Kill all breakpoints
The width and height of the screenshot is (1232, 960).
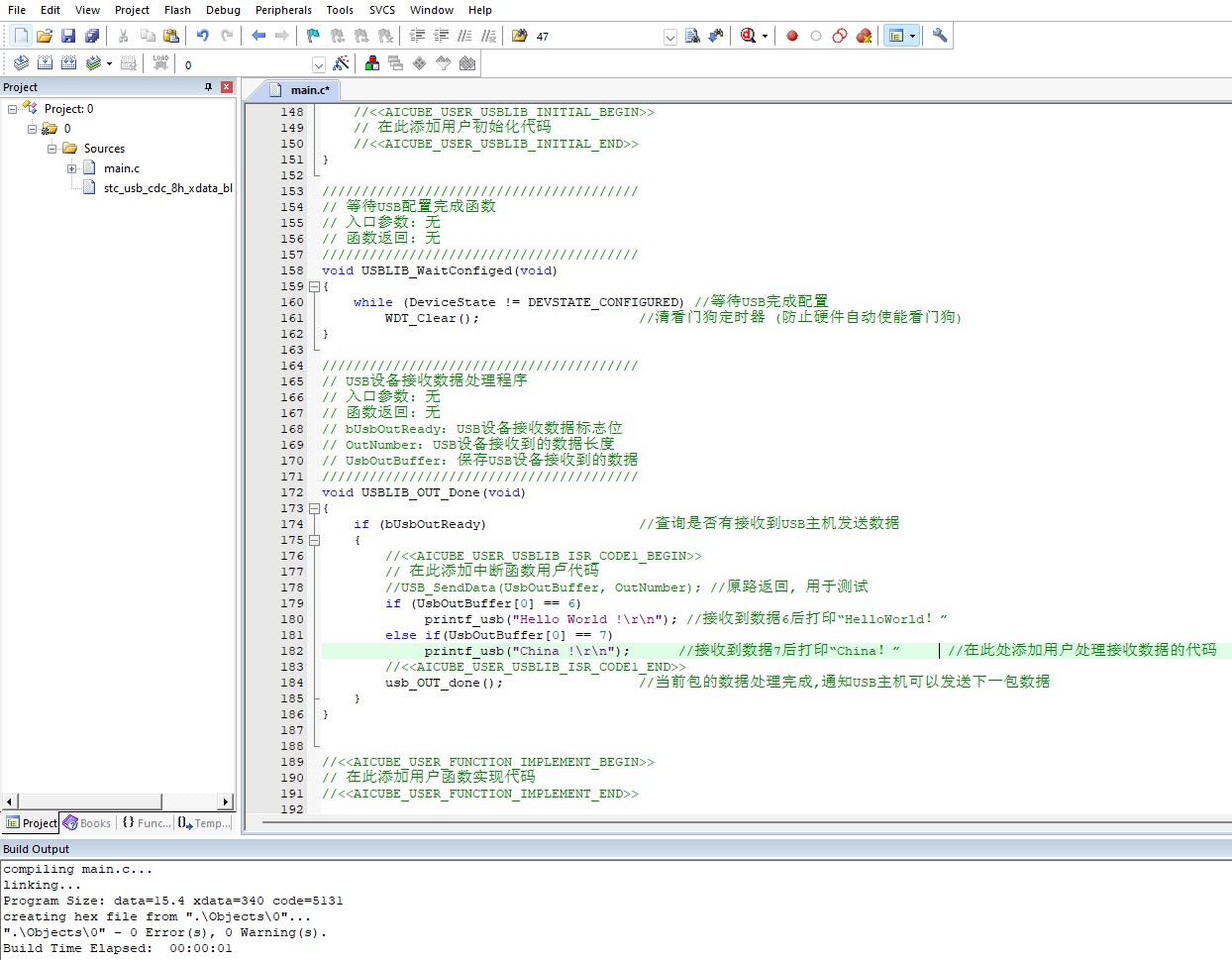[x=864, y=36]
